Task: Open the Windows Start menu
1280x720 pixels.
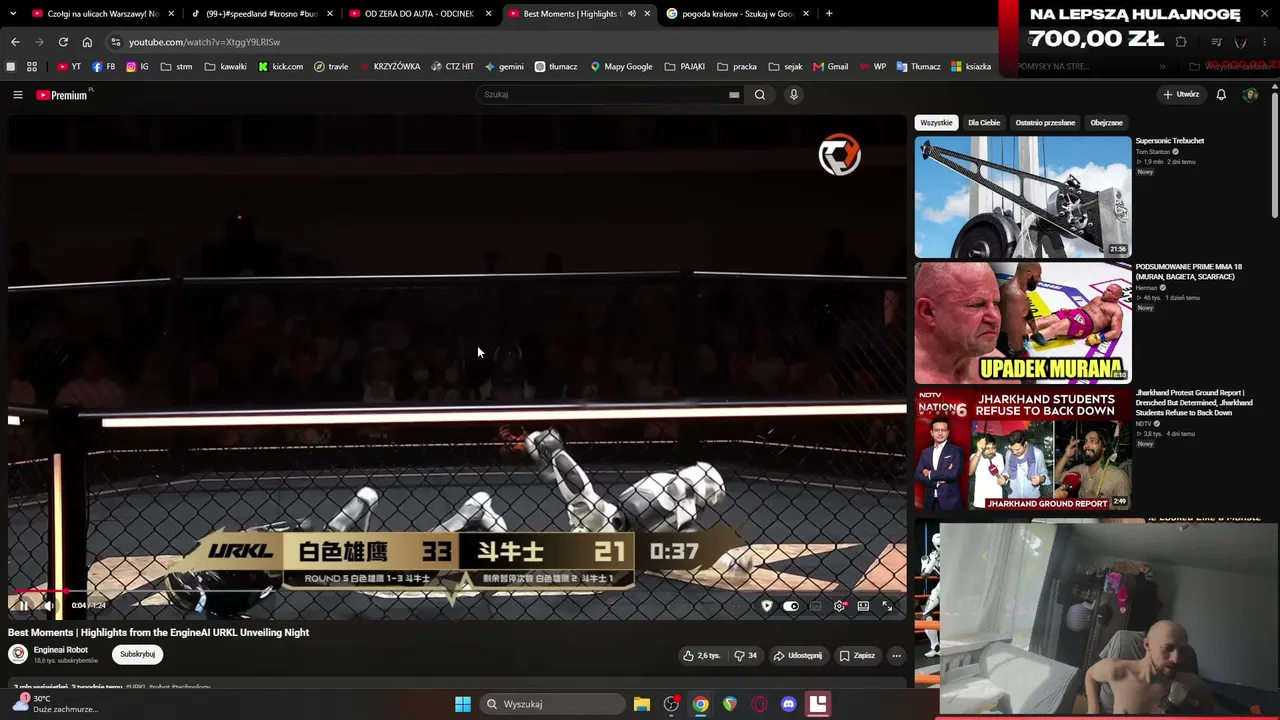Action: (x=463, y=704)
